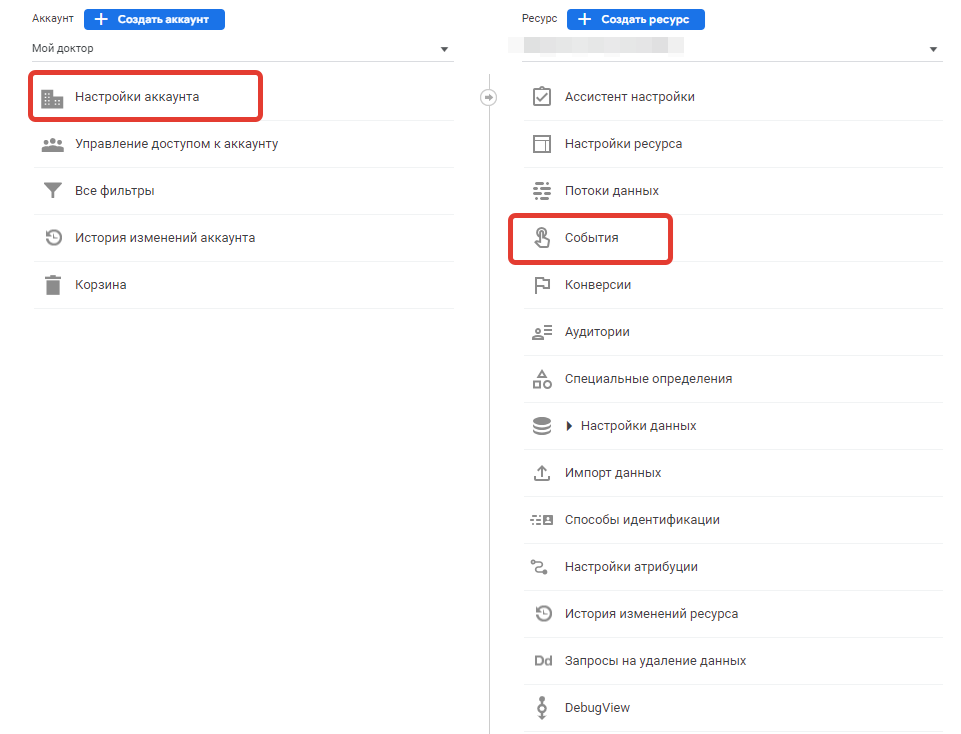Click the Создать аккаунт button
Image resolution: width=961 pixels, height=734 pixels.
[x=154, y=19]
